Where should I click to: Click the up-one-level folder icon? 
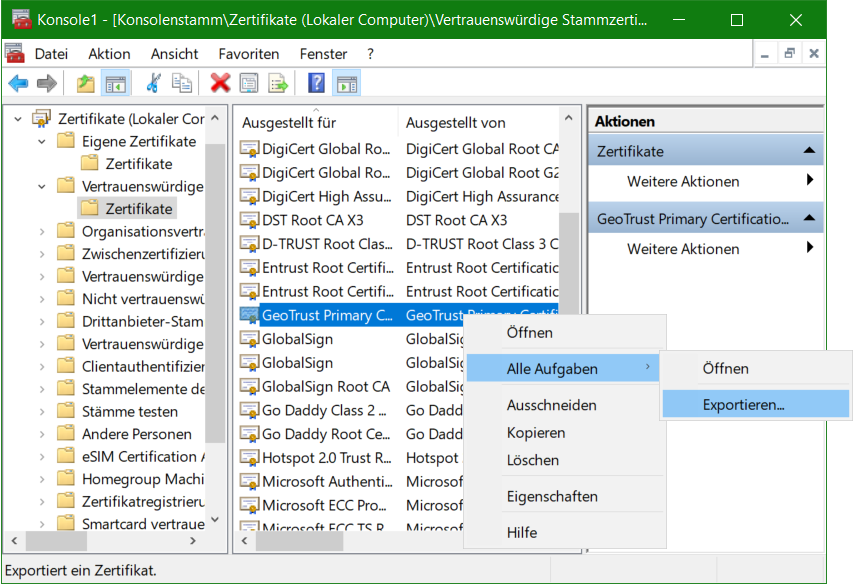85,83
